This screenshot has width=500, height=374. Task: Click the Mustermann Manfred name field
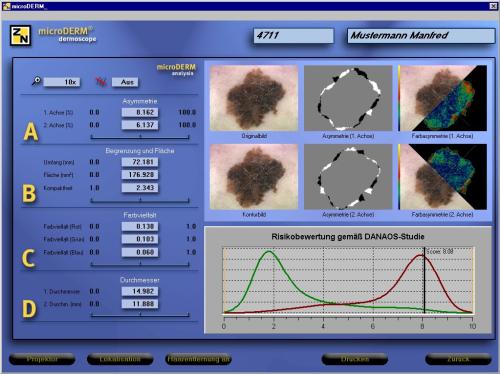tap(421, 36)
